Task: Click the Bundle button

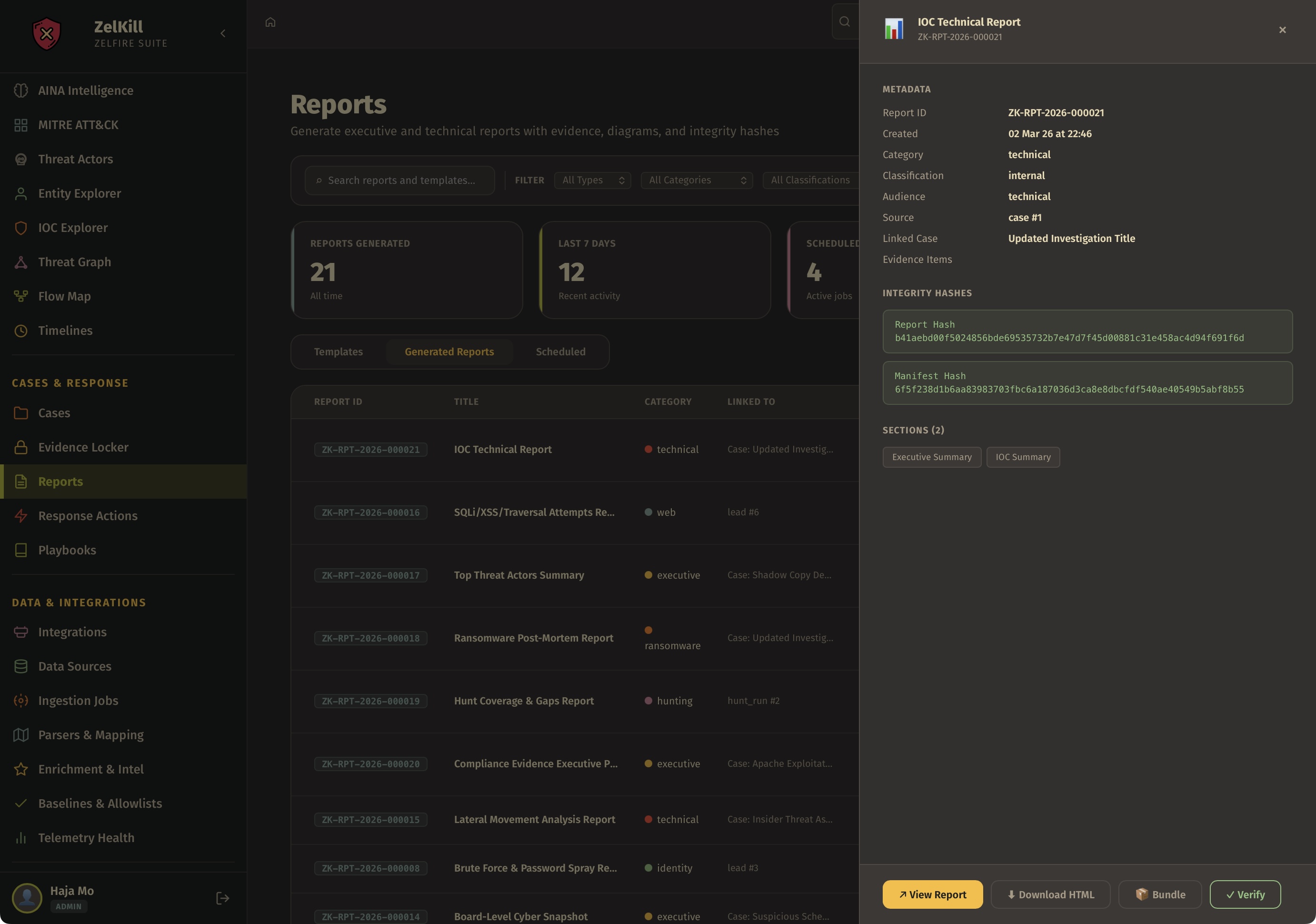Action: coord(1159,894)
